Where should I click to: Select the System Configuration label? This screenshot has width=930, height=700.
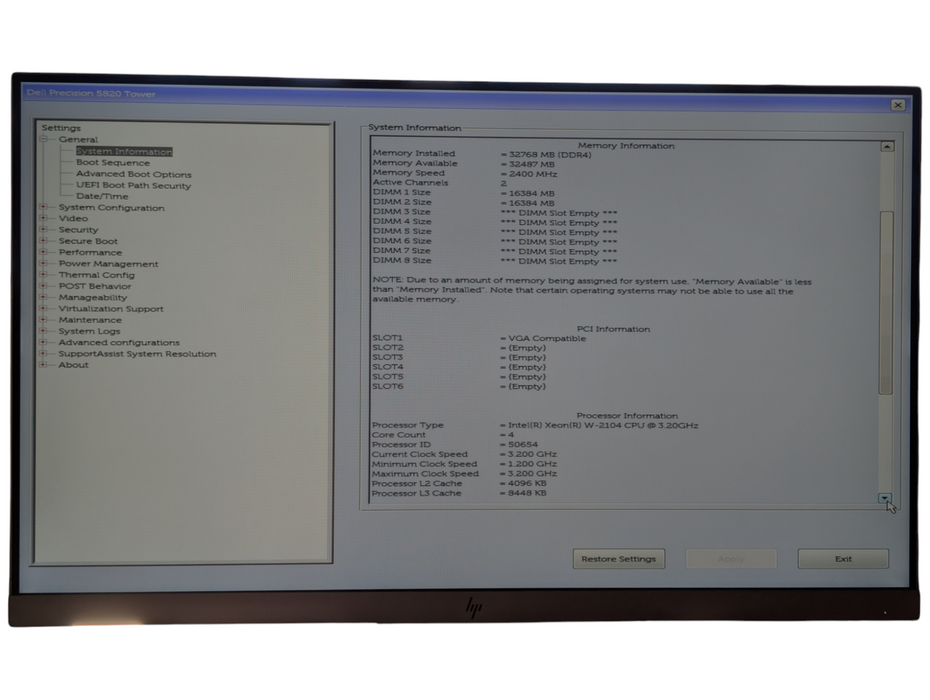click(112, 208)
